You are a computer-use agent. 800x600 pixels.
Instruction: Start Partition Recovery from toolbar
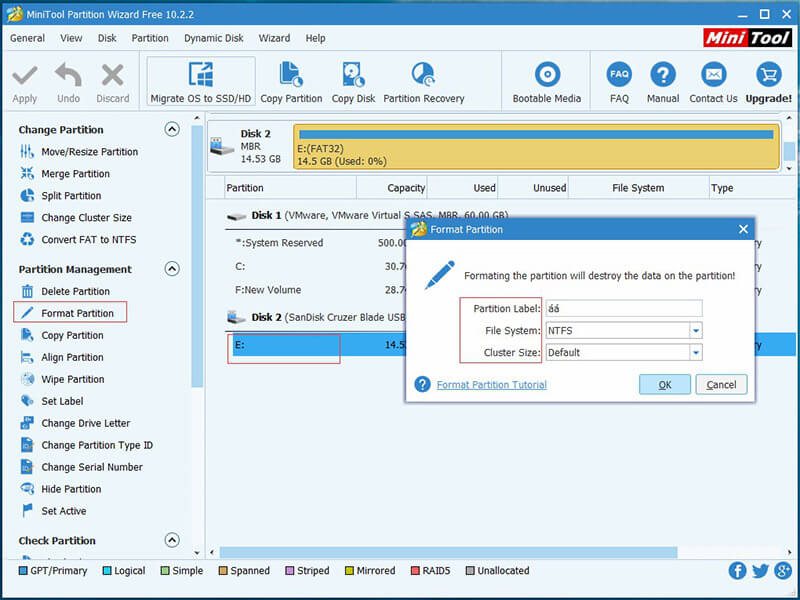tap(423, 74)
